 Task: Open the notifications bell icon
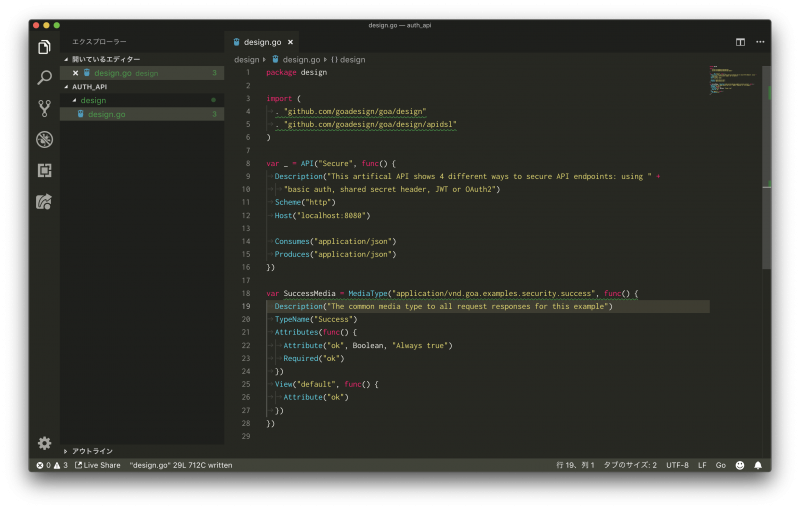(758, 465)
